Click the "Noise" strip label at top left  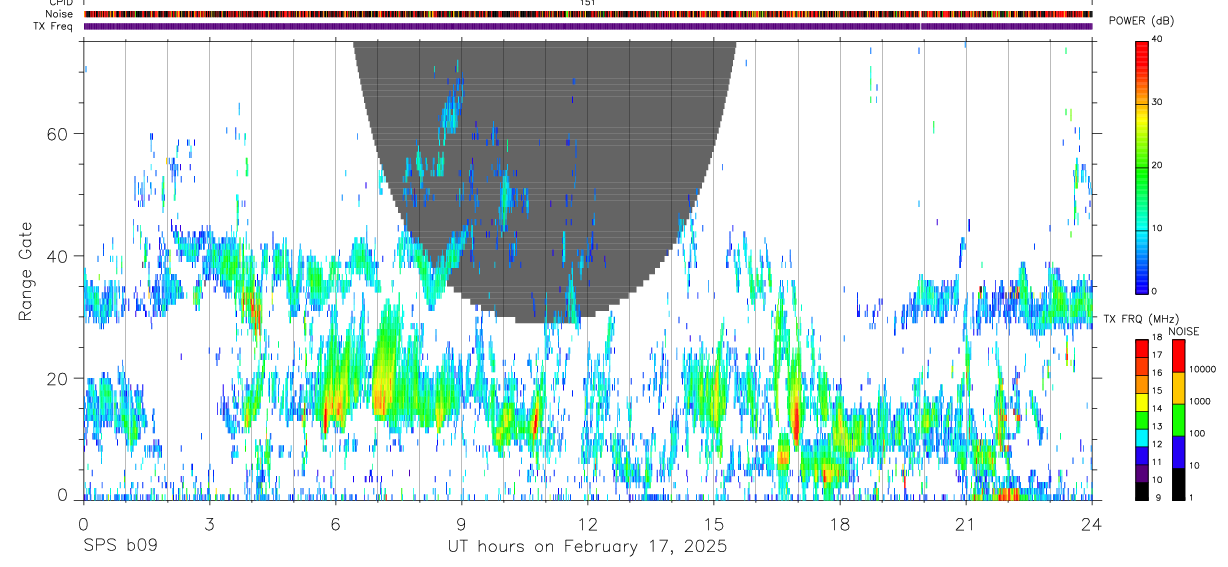pyautogui.click(x=59, y=14)
